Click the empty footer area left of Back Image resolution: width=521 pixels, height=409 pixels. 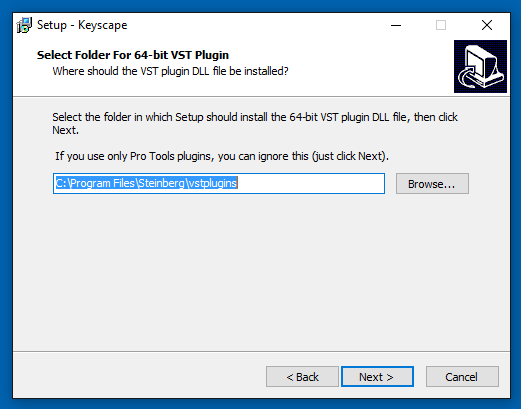click(138, 377)
